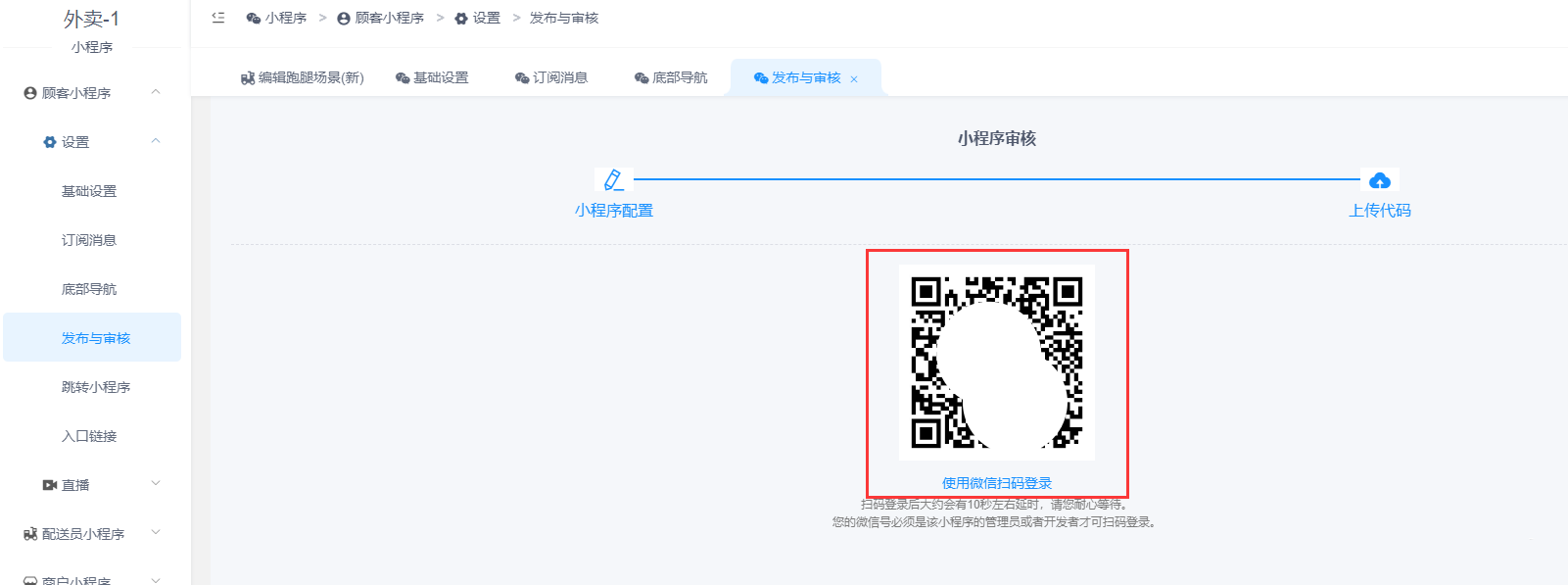The height and width of the screenshot is (585, 1568).
Task: Click the 使用微信扫码登录 text
Action: [x=997, y=483]
